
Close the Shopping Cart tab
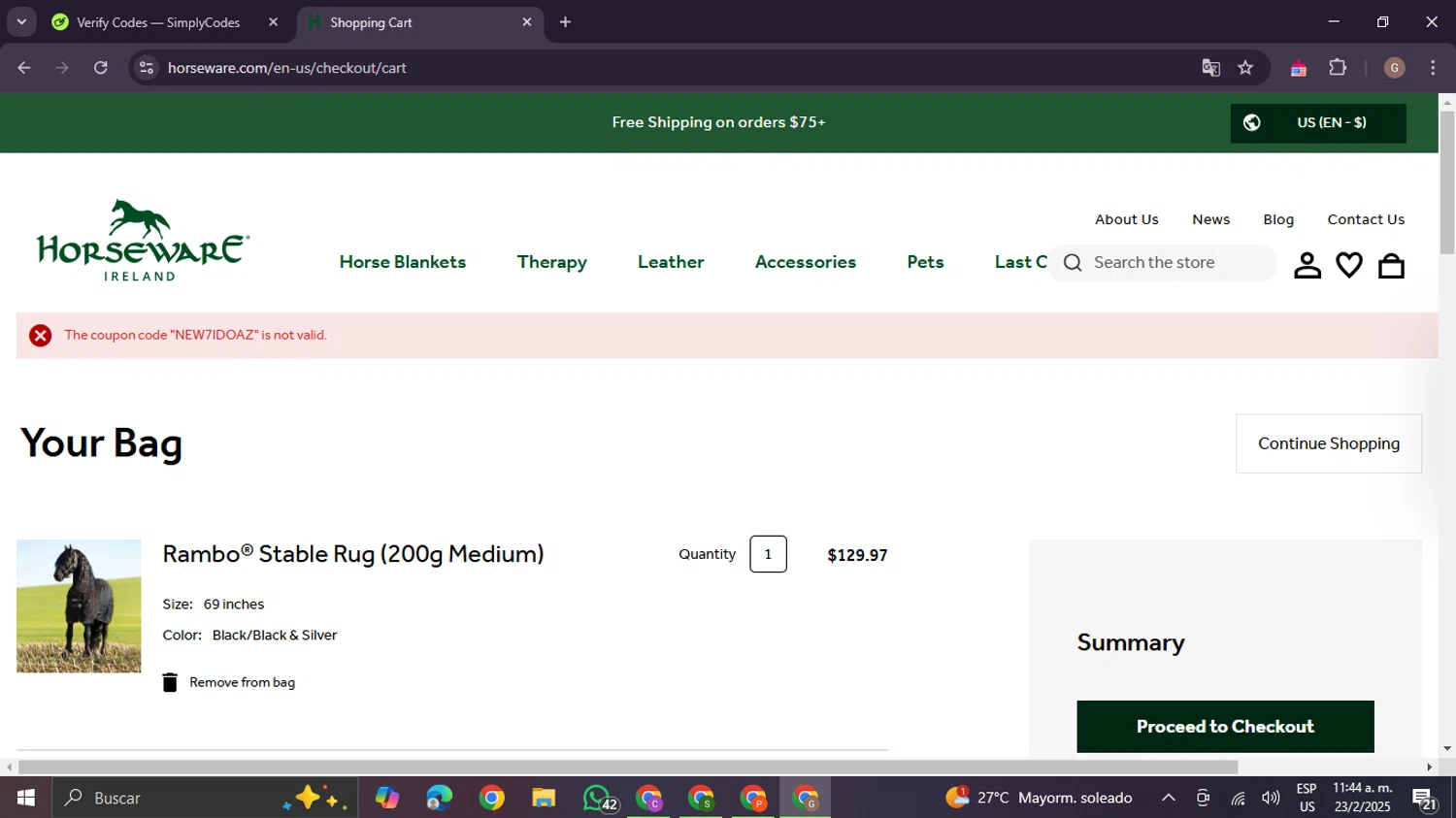(527, 22)
